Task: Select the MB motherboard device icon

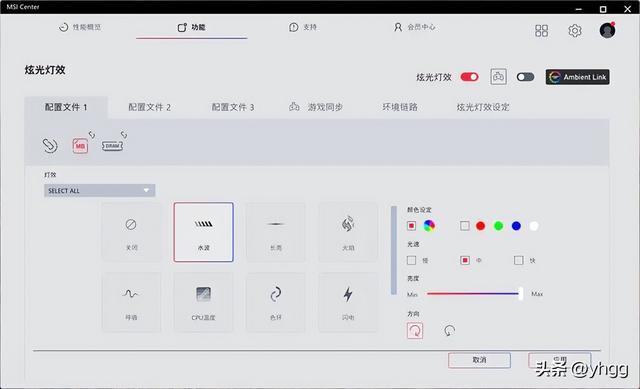Action: click(80, 146)
